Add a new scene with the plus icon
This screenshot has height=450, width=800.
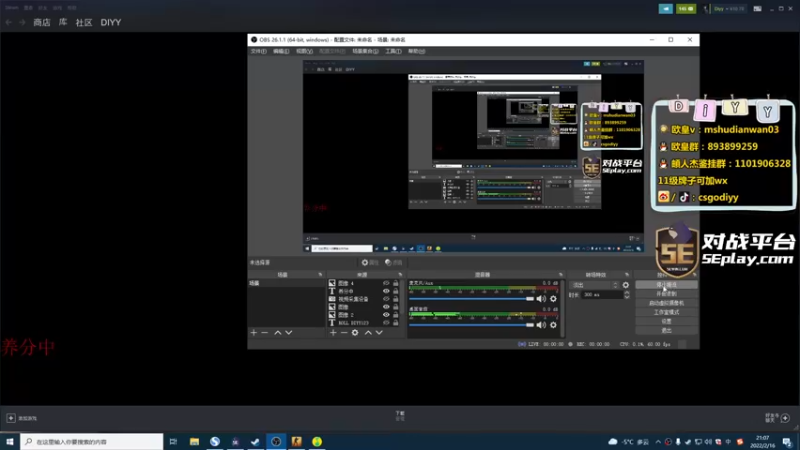pyautogui.click(x=254, y=333)
